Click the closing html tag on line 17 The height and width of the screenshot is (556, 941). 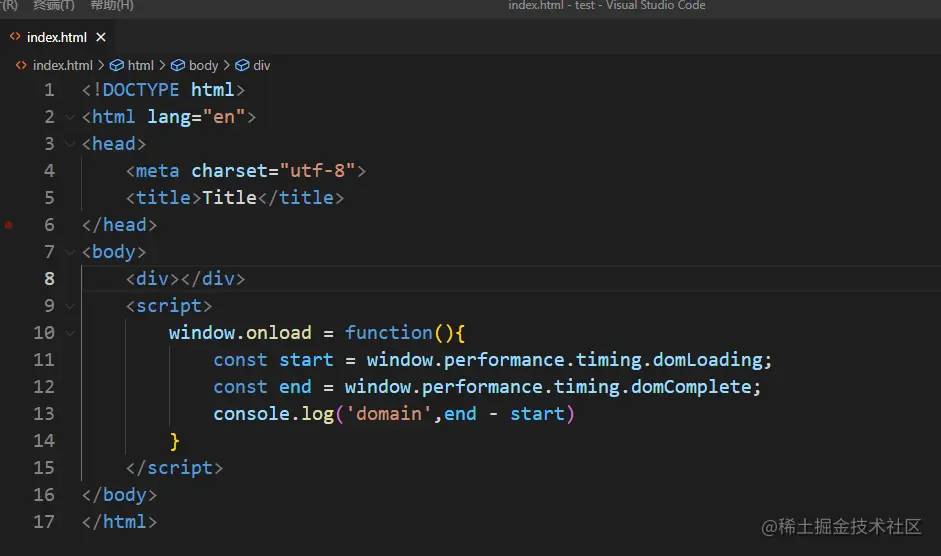[x=119, y=522]
